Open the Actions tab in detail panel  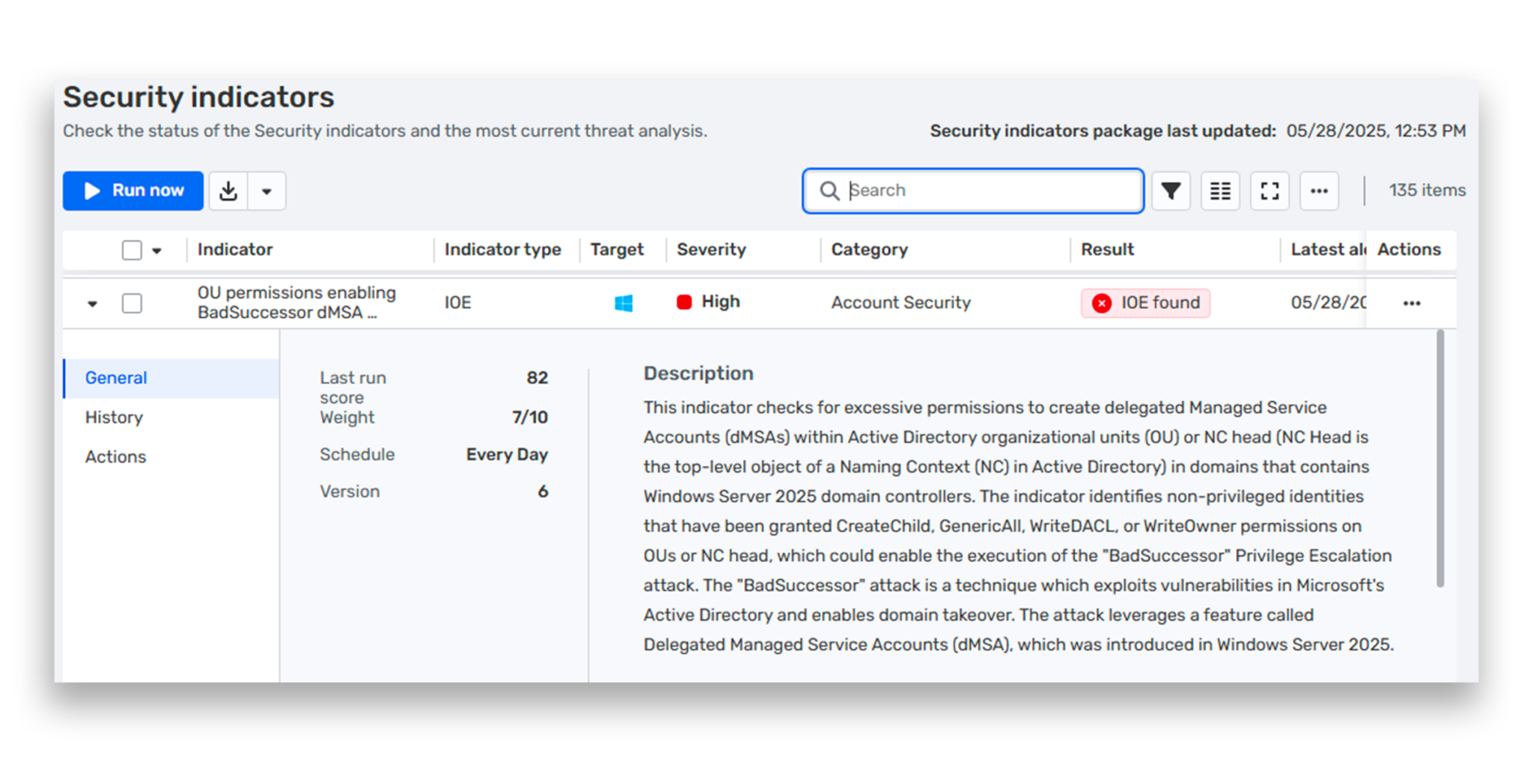pos(115,456)
